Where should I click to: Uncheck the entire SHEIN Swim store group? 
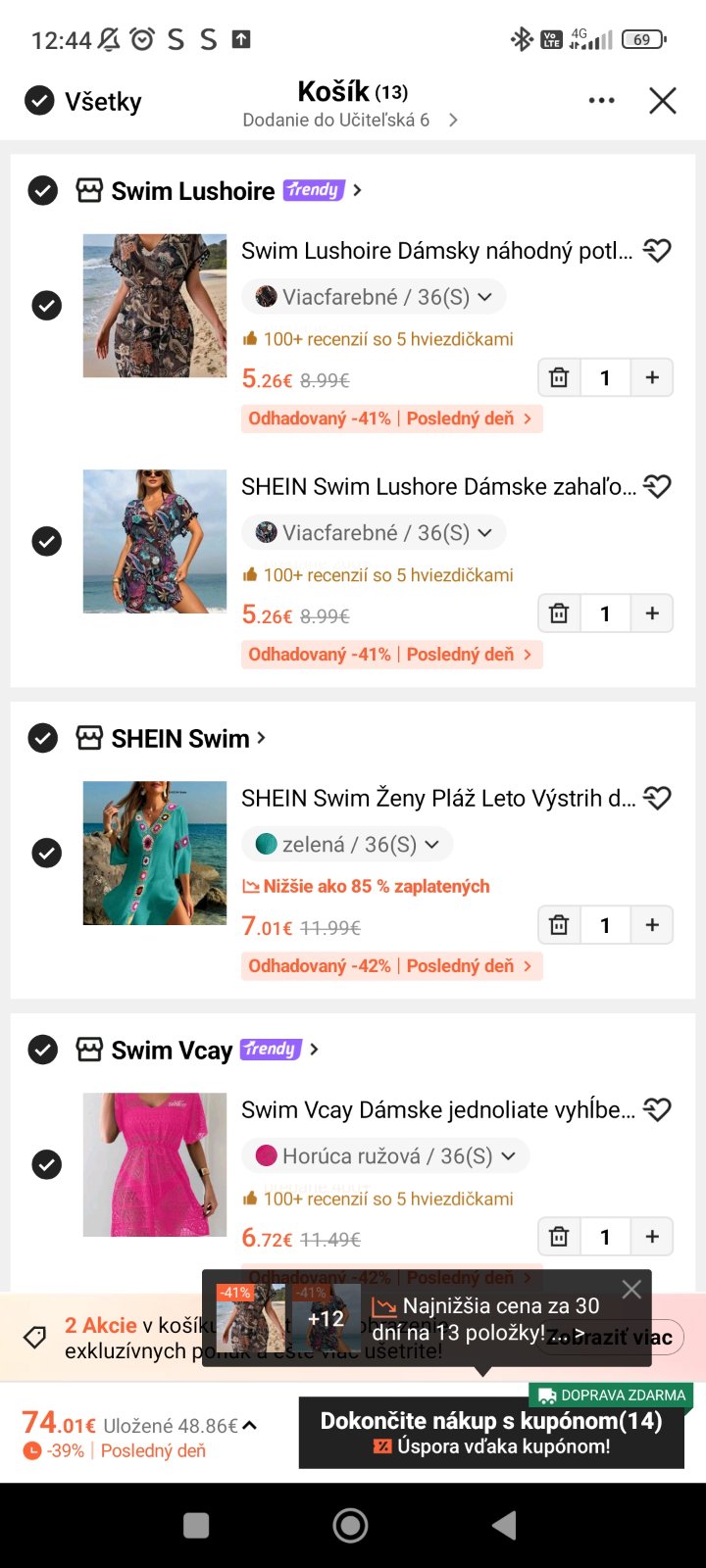click(42, 738)
